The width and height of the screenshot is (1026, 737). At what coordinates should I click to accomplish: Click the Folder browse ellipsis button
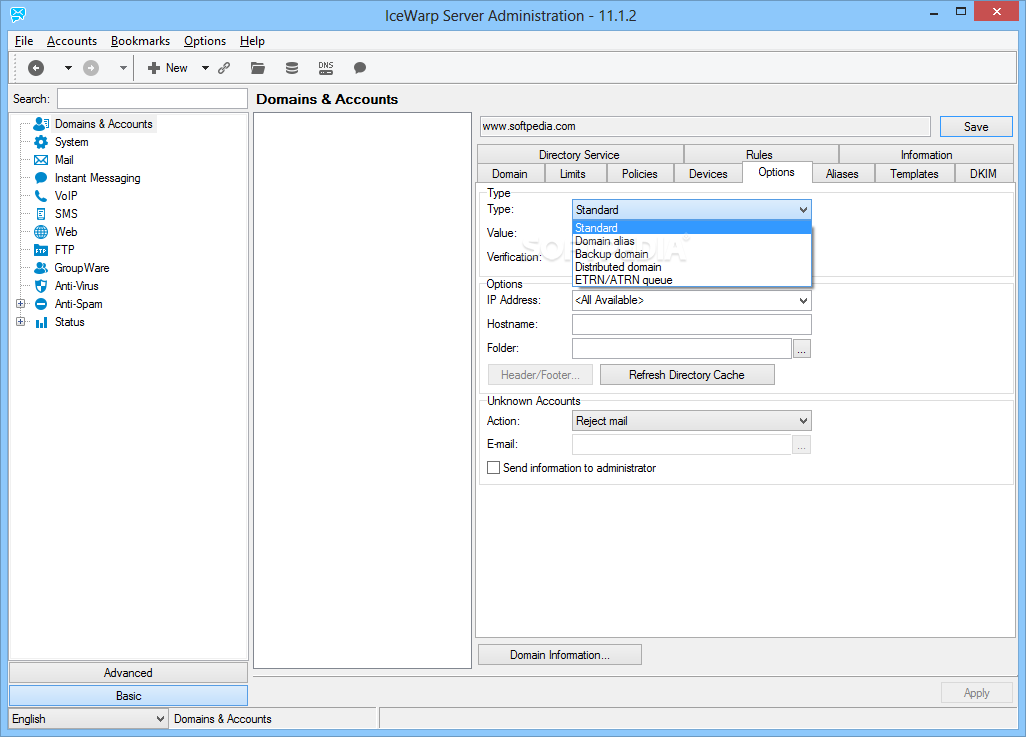point(802,349)
